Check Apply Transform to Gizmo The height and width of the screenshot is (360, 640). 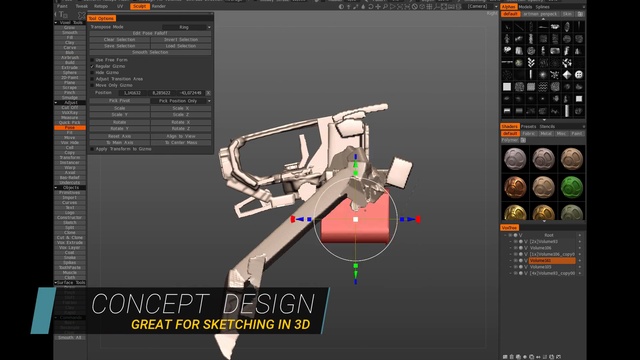click(x=92, y=149)
